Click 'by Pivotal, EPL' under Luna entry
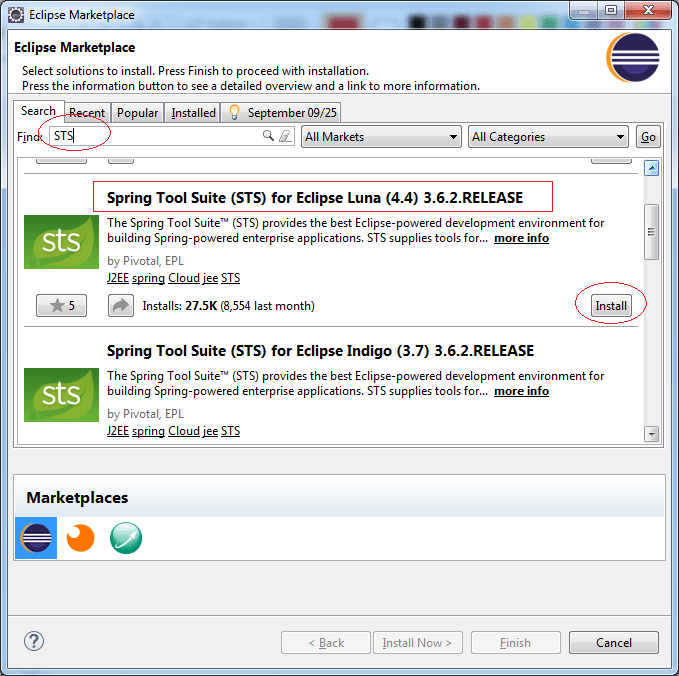 pyautogui.click(x=146, y=261)
